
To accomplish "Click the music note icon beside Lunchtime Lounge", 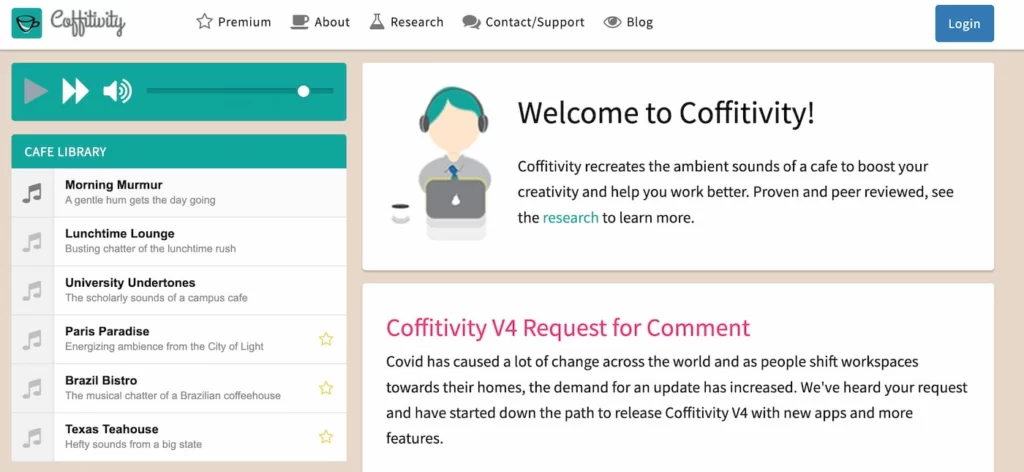I will tap(32, 242).
